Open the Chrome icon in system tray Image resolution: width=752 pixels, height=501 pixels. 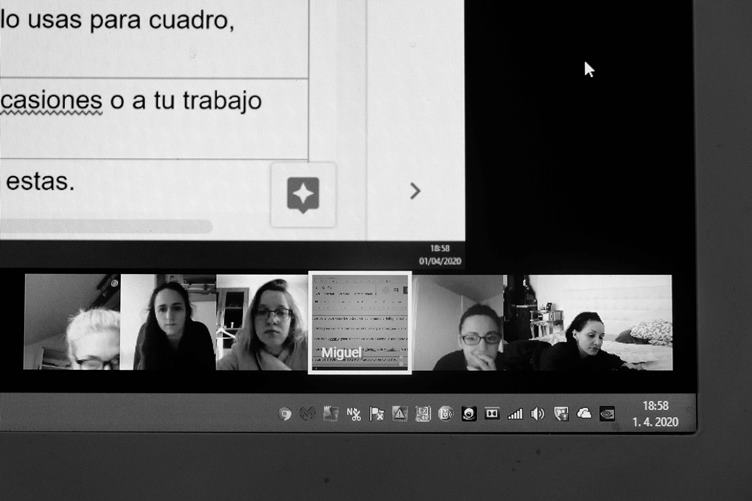[285, 413]
